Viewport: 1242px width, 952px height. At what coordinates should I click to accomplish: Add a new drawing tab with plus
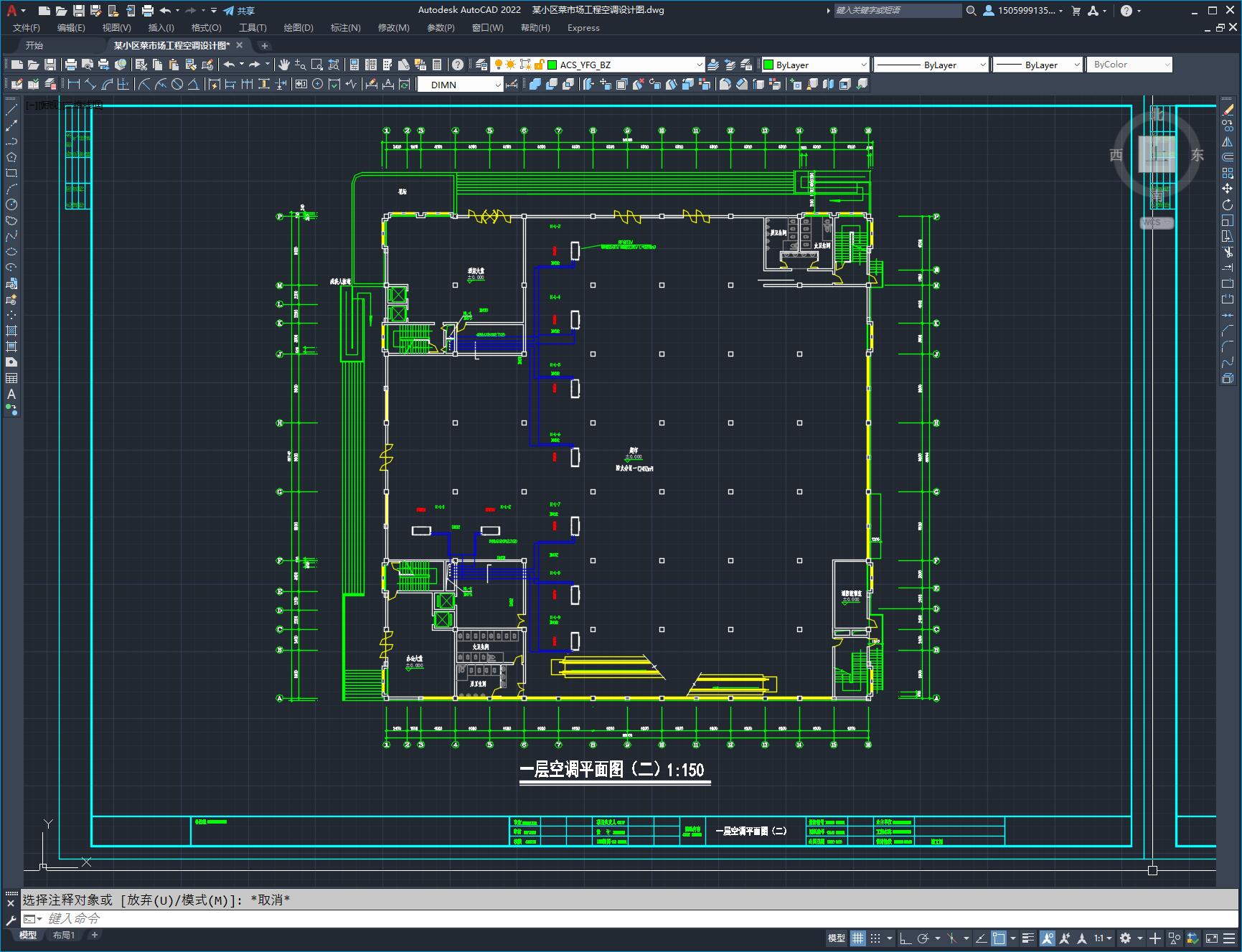pyautogui.click(x=264, y=45)
